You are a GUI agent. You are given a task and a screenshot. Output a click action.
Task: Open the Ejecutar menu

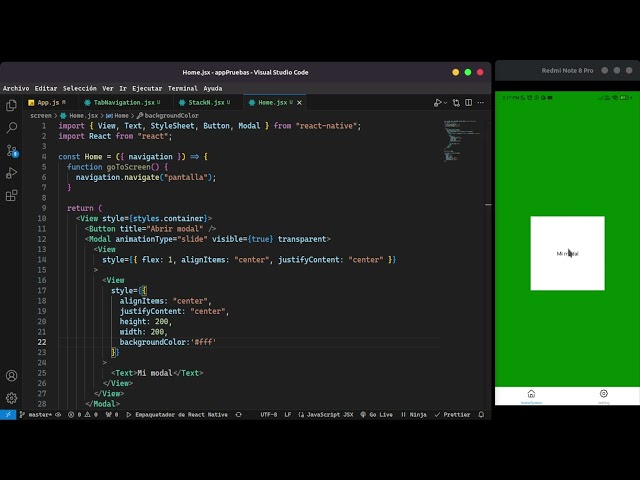click(x=147, y=88)
